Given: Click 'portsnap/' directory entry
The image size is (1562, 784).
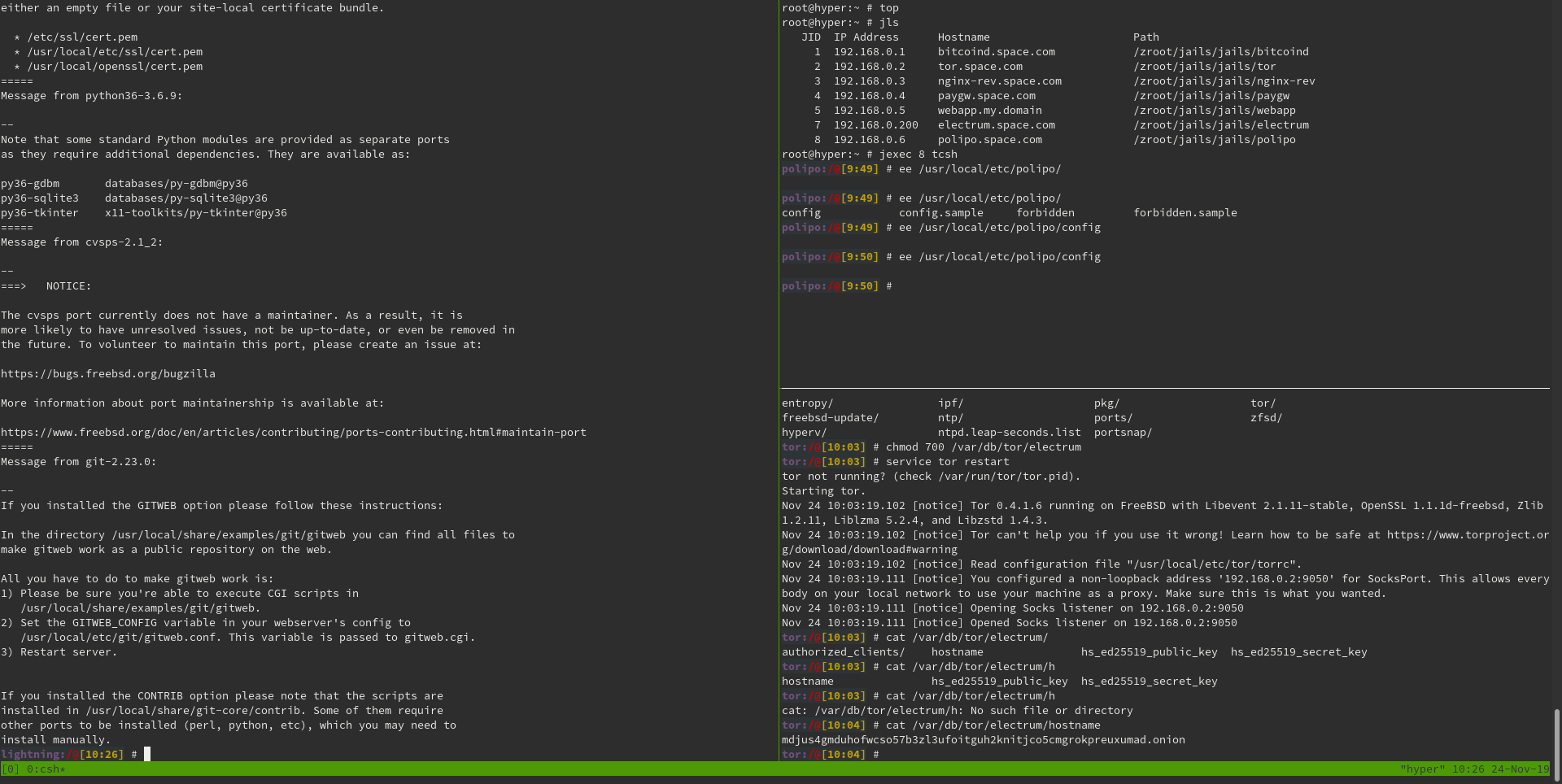Looking at the screenshot, I should [1124, 433].
